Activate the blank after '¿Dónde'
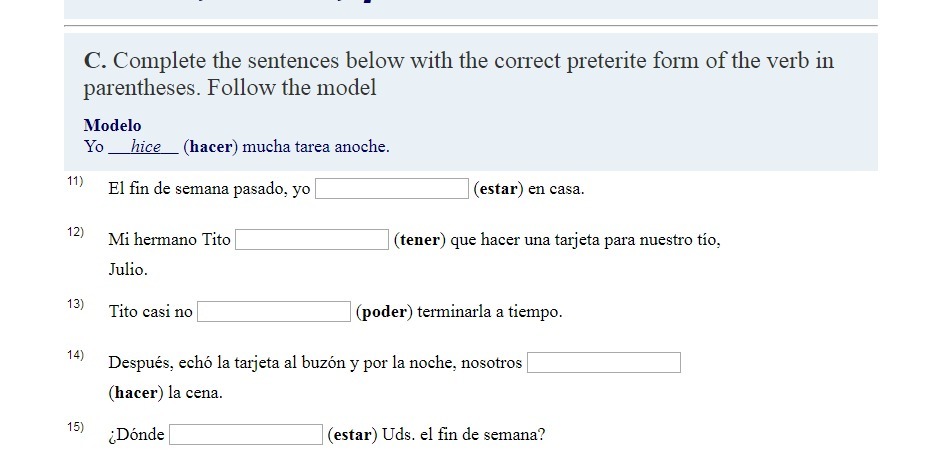 pyautogui.click(x=246, y=434)
